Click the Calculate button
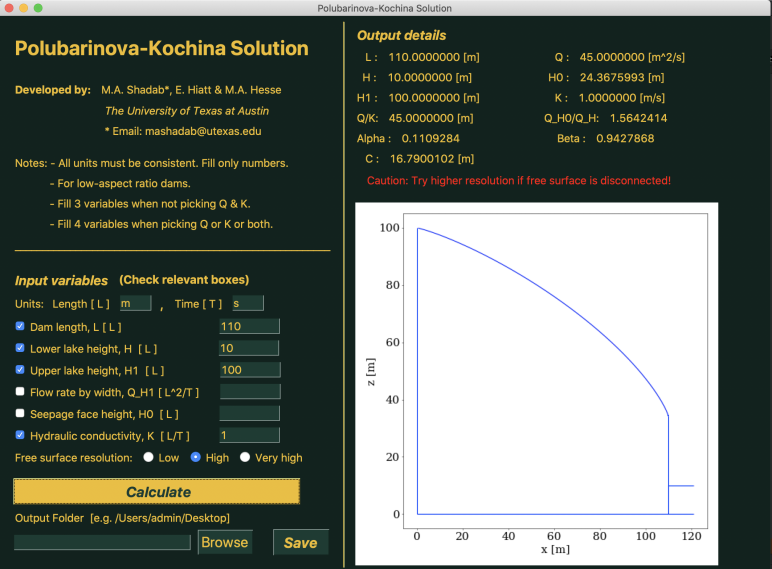The image size is (772, 569). (157, 491)
